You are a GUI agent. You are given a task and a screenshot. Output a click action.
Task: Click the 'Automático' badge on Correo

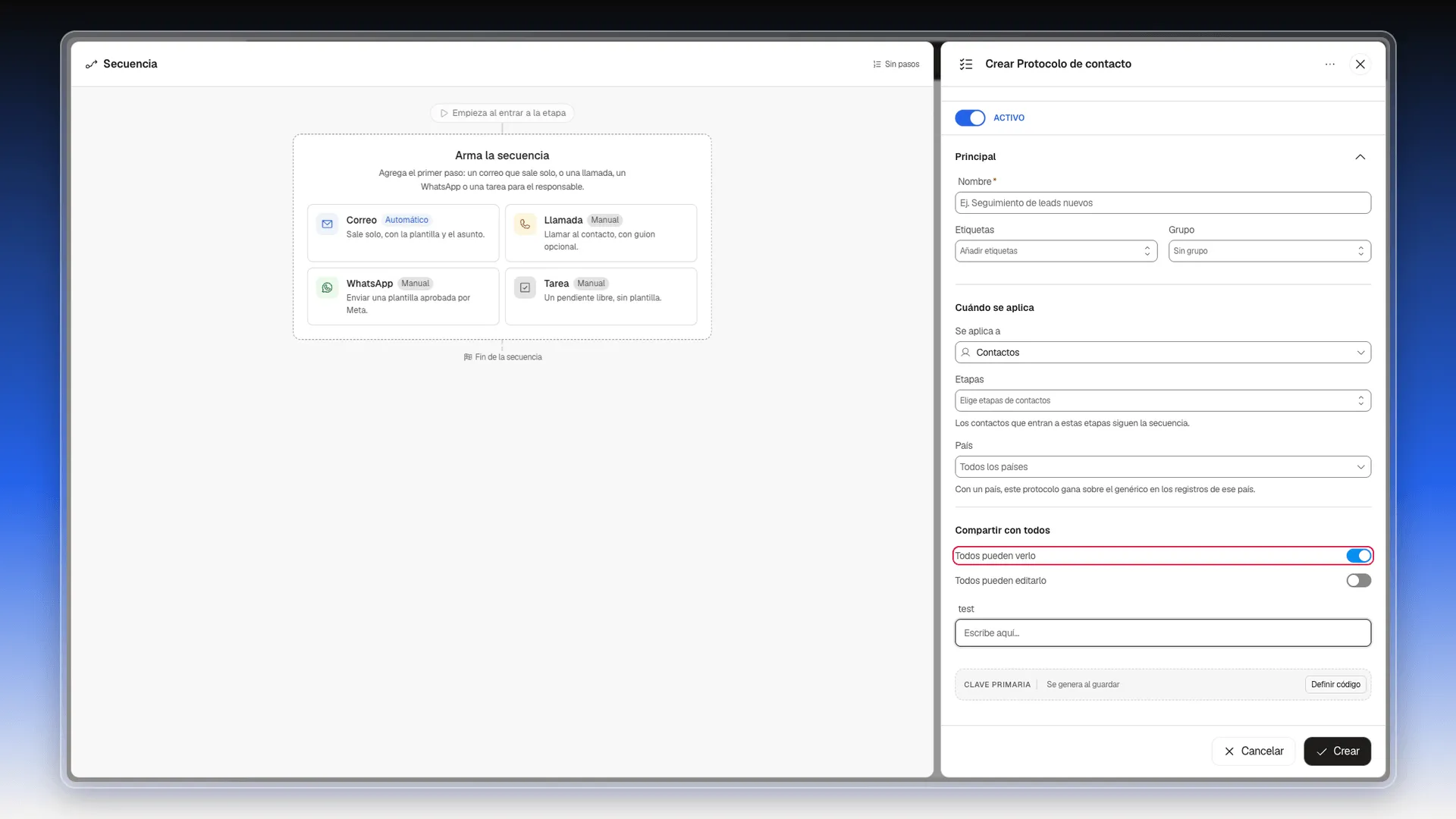(x=406, y=220)
